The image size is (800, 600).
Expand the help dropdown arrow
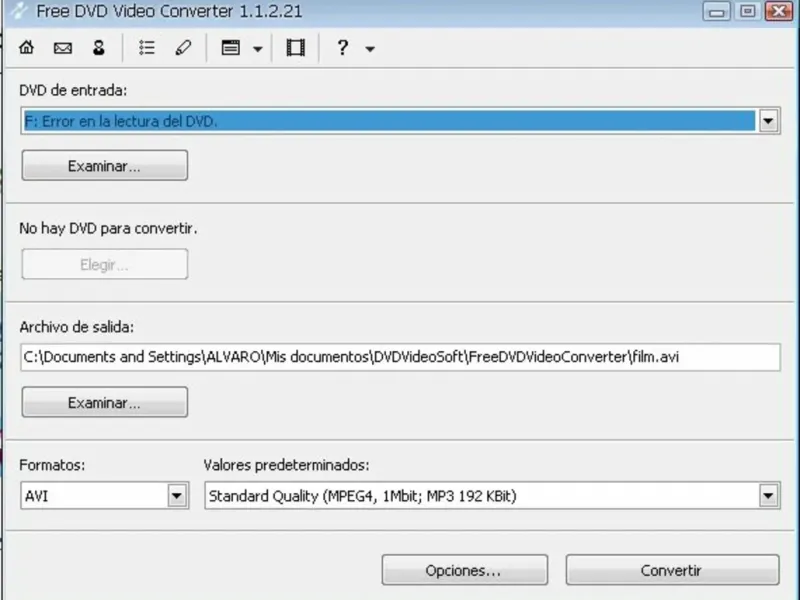370,49
